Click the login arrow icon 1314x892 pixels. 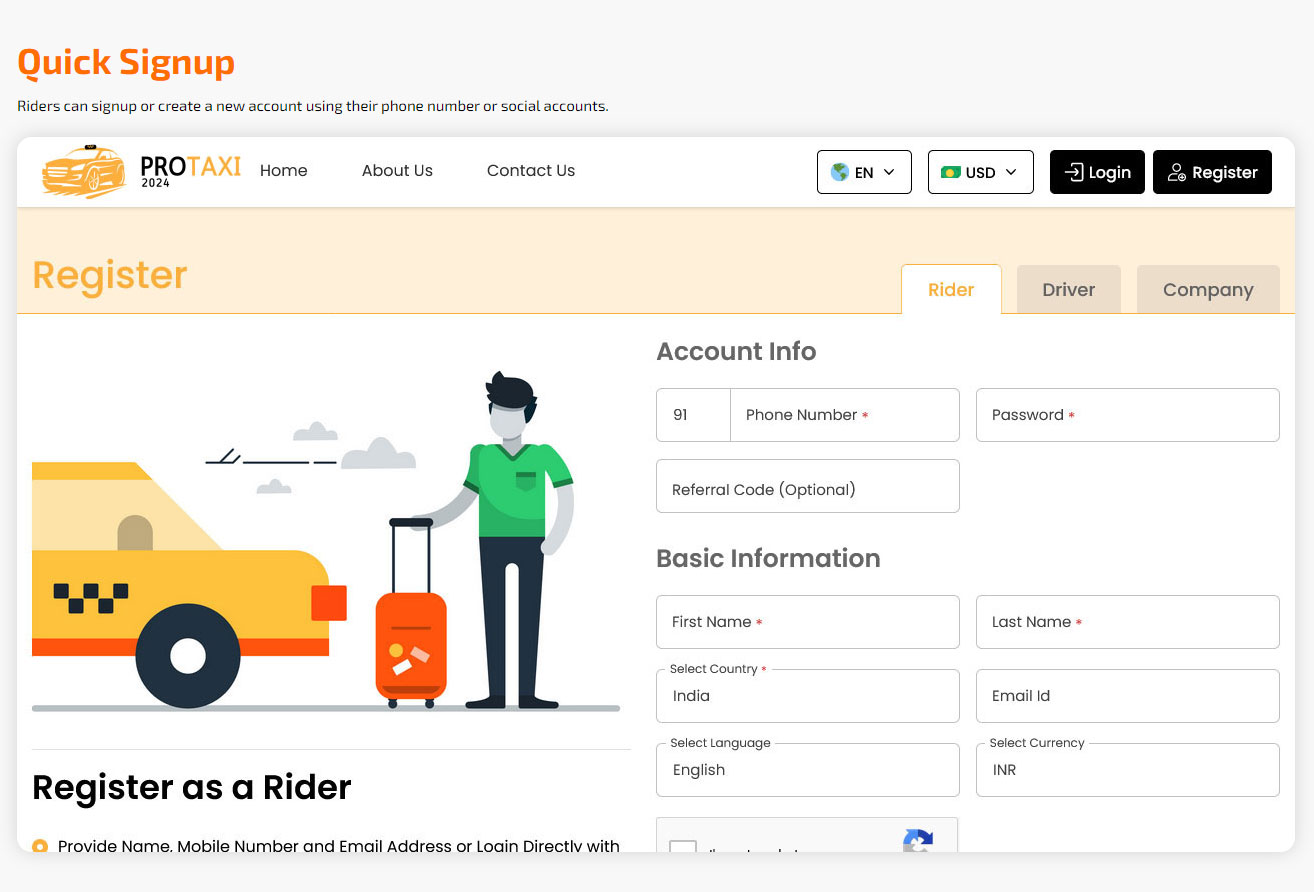tap(1073, 172)
